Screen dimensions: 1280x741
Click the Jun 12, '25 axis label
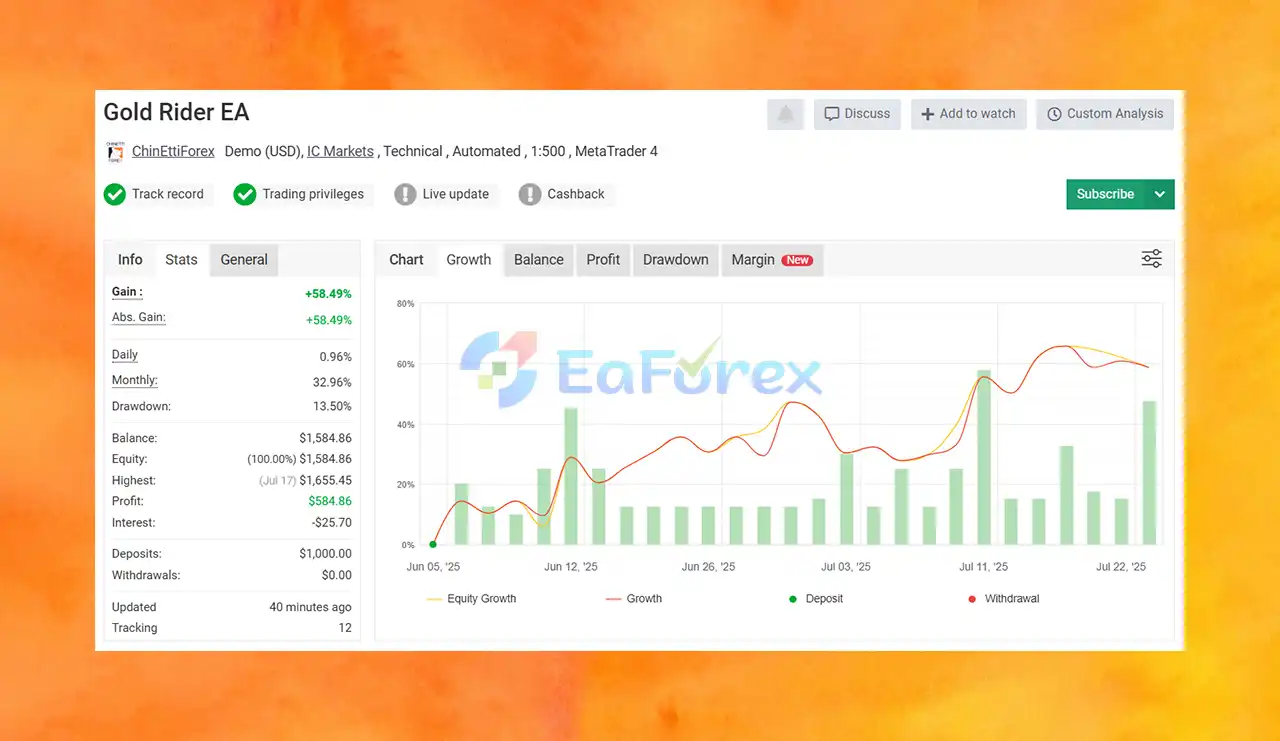coord(571,567)
